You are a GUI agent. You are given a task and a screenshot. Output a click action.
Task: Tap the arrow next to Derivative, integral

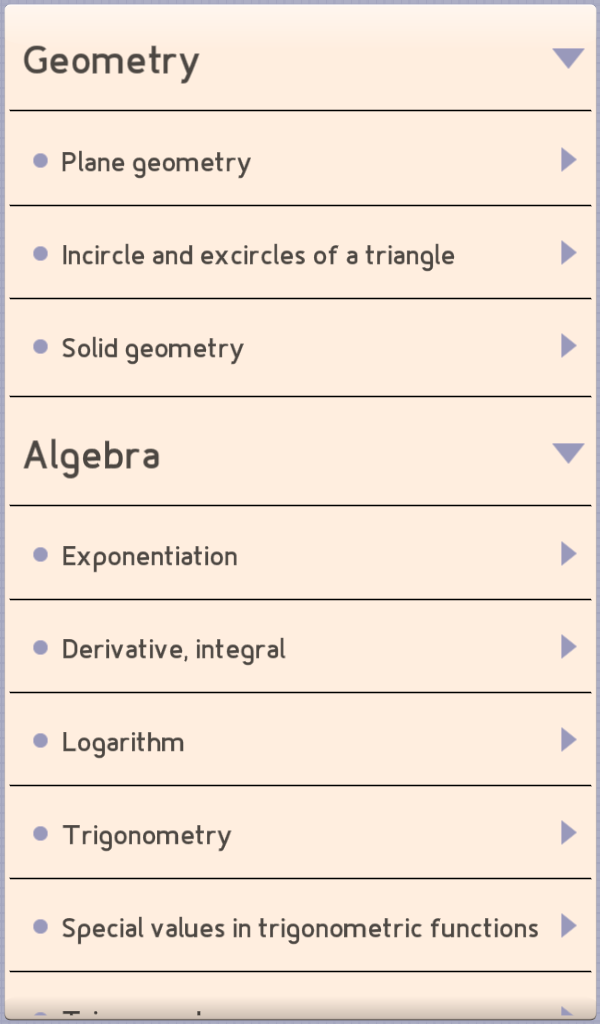pyautogui.click(x=568, y=647)
